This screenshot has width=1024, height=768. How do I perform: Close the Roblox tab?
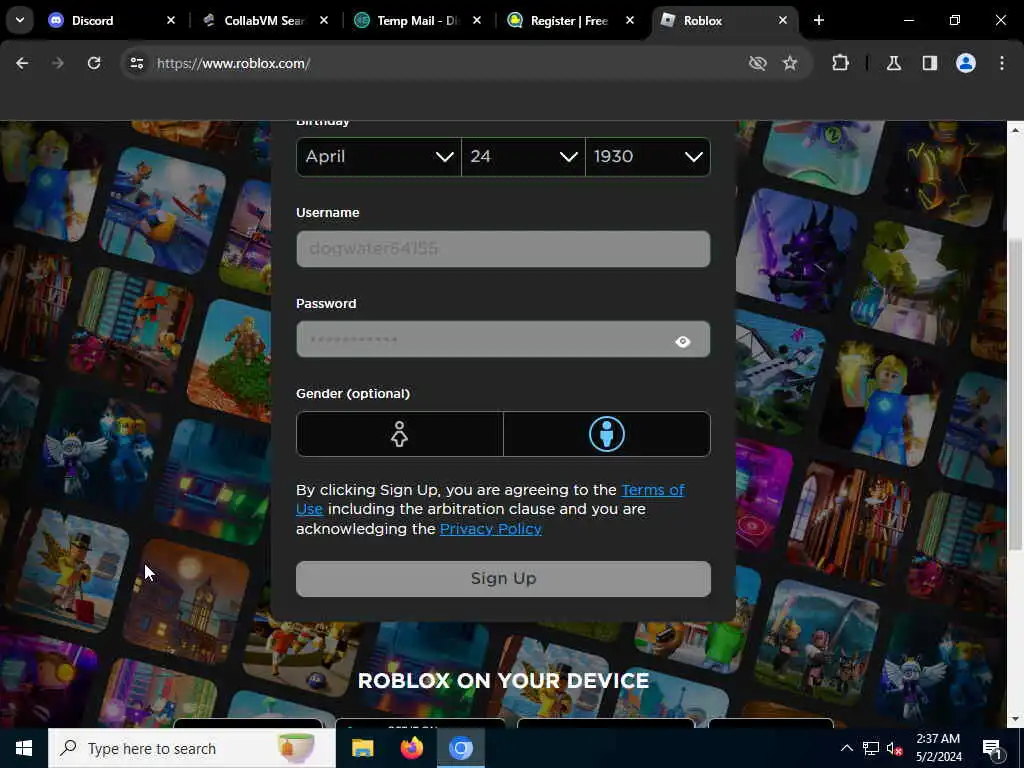coord(782,20)
